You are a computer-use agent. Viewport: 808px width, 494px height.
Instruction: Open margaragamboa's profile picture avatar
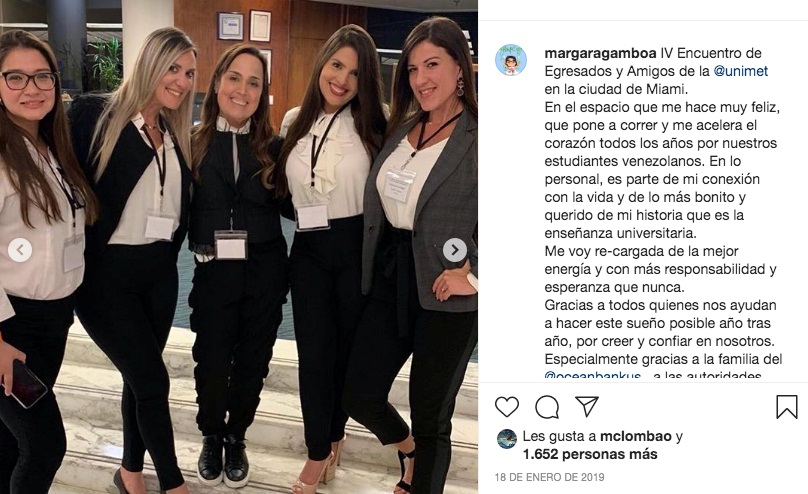click(511, 60)
